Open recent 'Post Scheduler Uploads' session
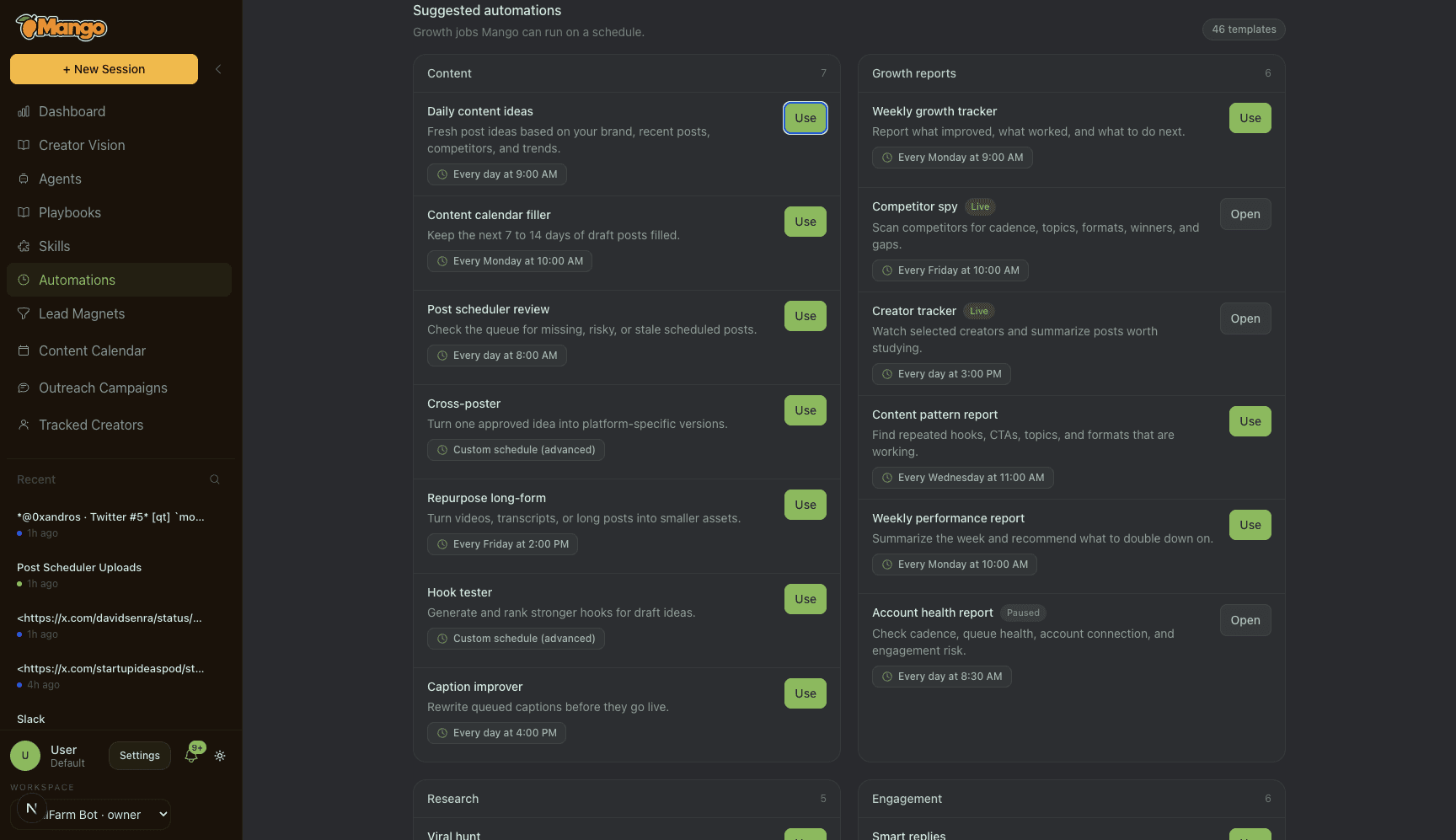Viewport: 1456px width, 840px height. tap(119, 575)
